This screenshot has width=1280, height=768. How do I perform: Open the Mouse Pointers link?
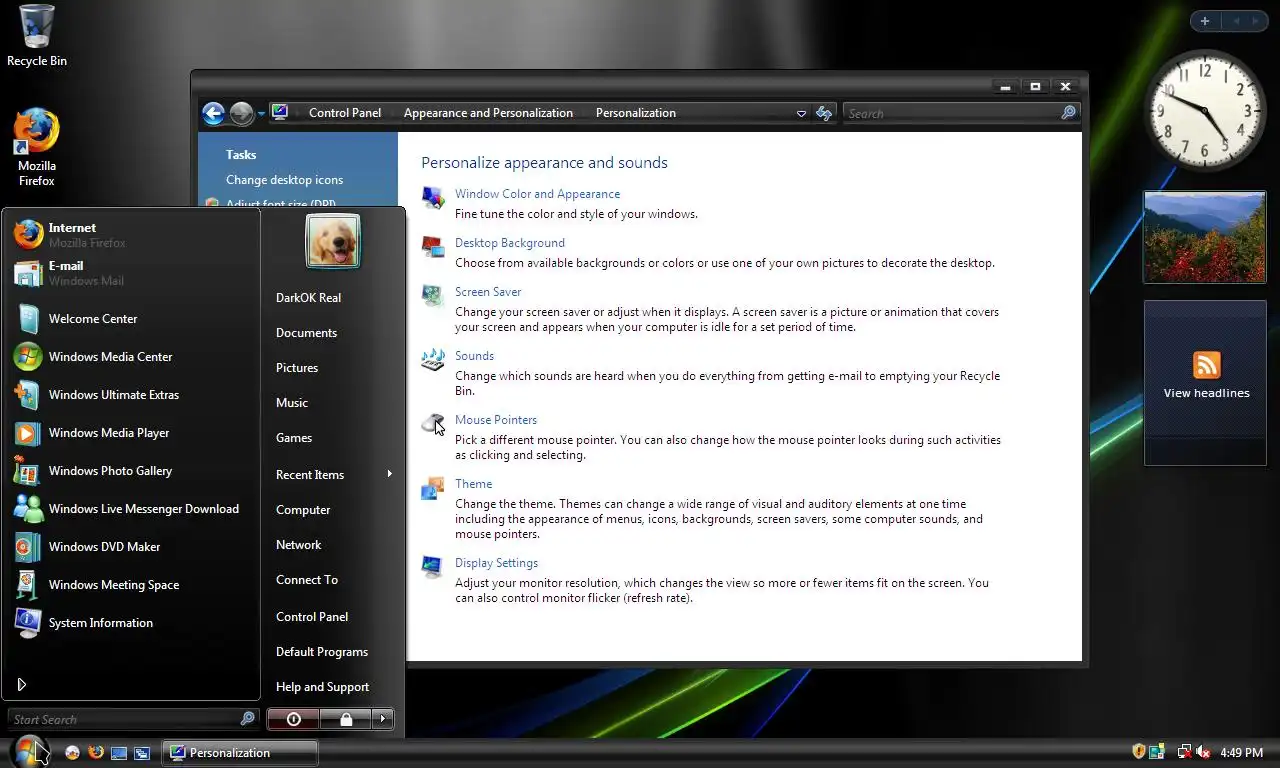(x=496, y=420)
